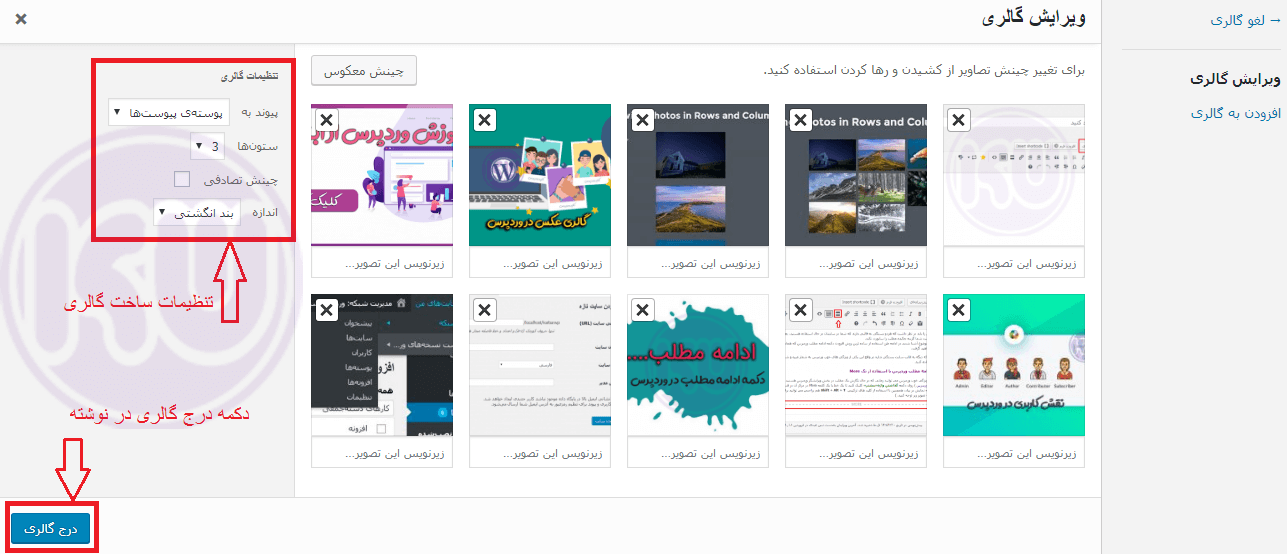Click the 'درج گالری' insert gallery button
The height and width of the screenshot is (554, 1287).
point(50,528)
